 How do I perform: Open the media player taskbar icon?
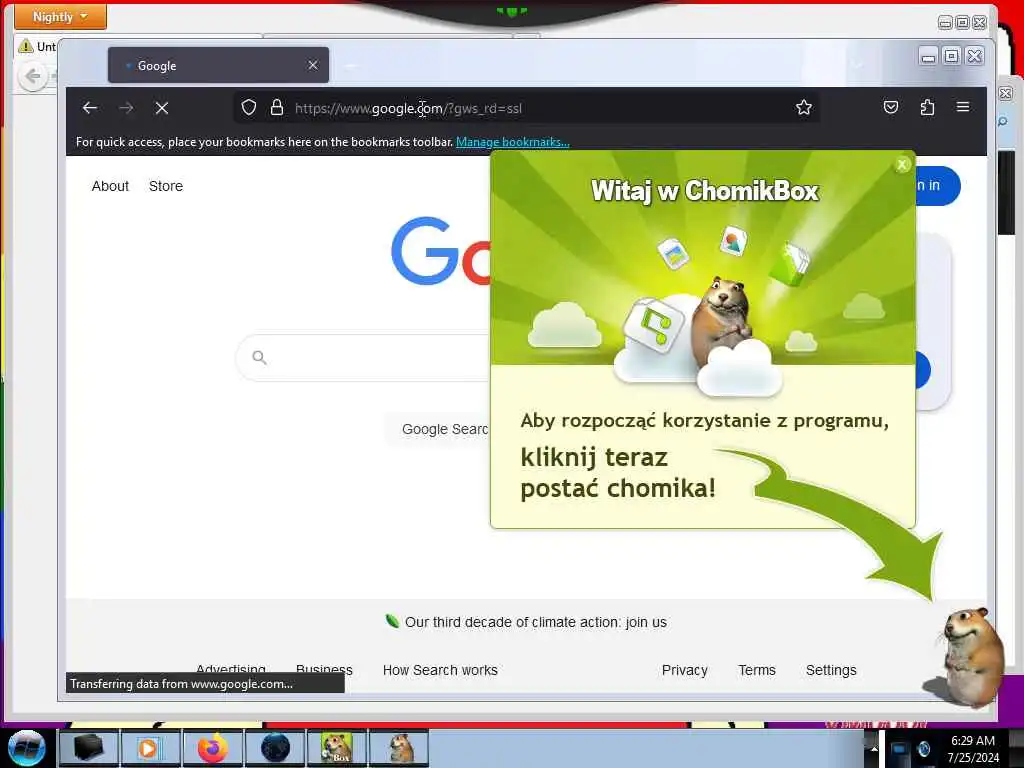pyautogui.click(x=149, y=748)
